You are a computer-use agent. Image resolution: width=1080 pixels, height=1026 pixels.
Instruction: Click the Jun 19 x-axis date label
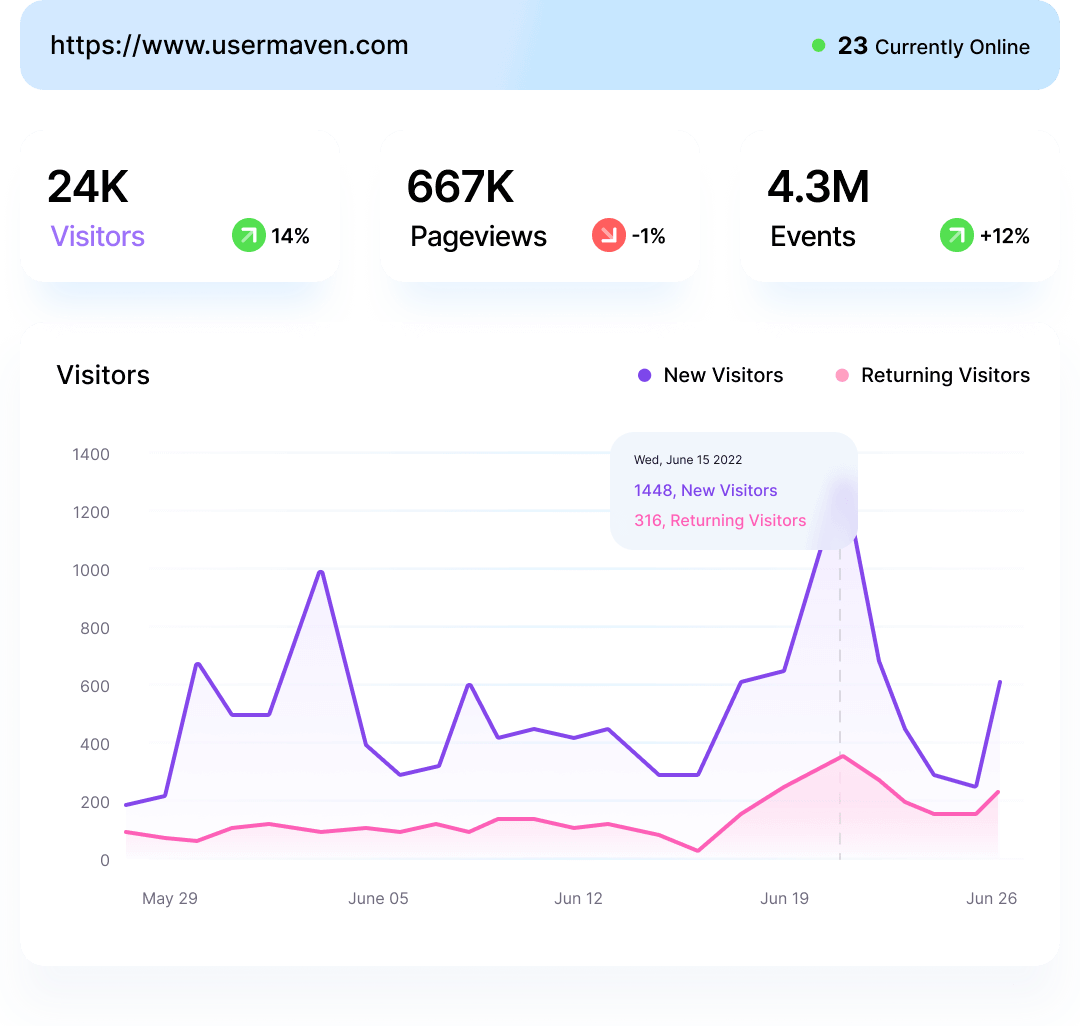[784, 898]
